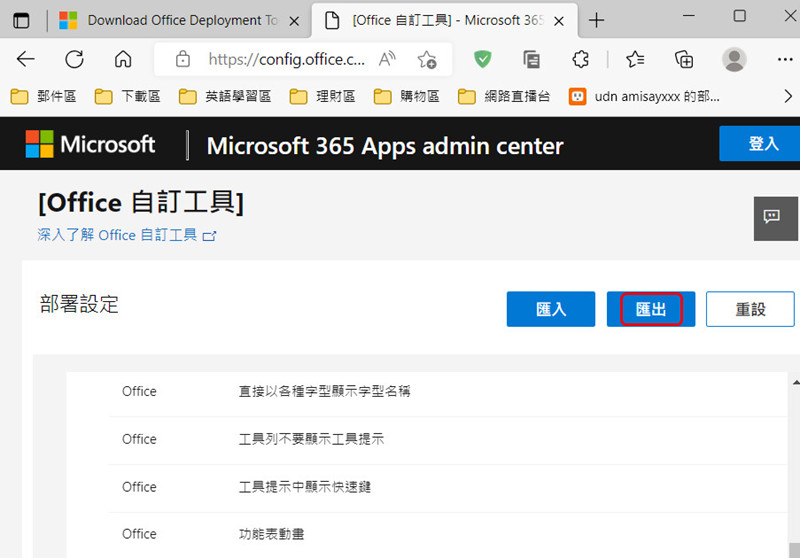
Task: Open the 深入了解 Office 自訂工具 link
Action: 127,235
